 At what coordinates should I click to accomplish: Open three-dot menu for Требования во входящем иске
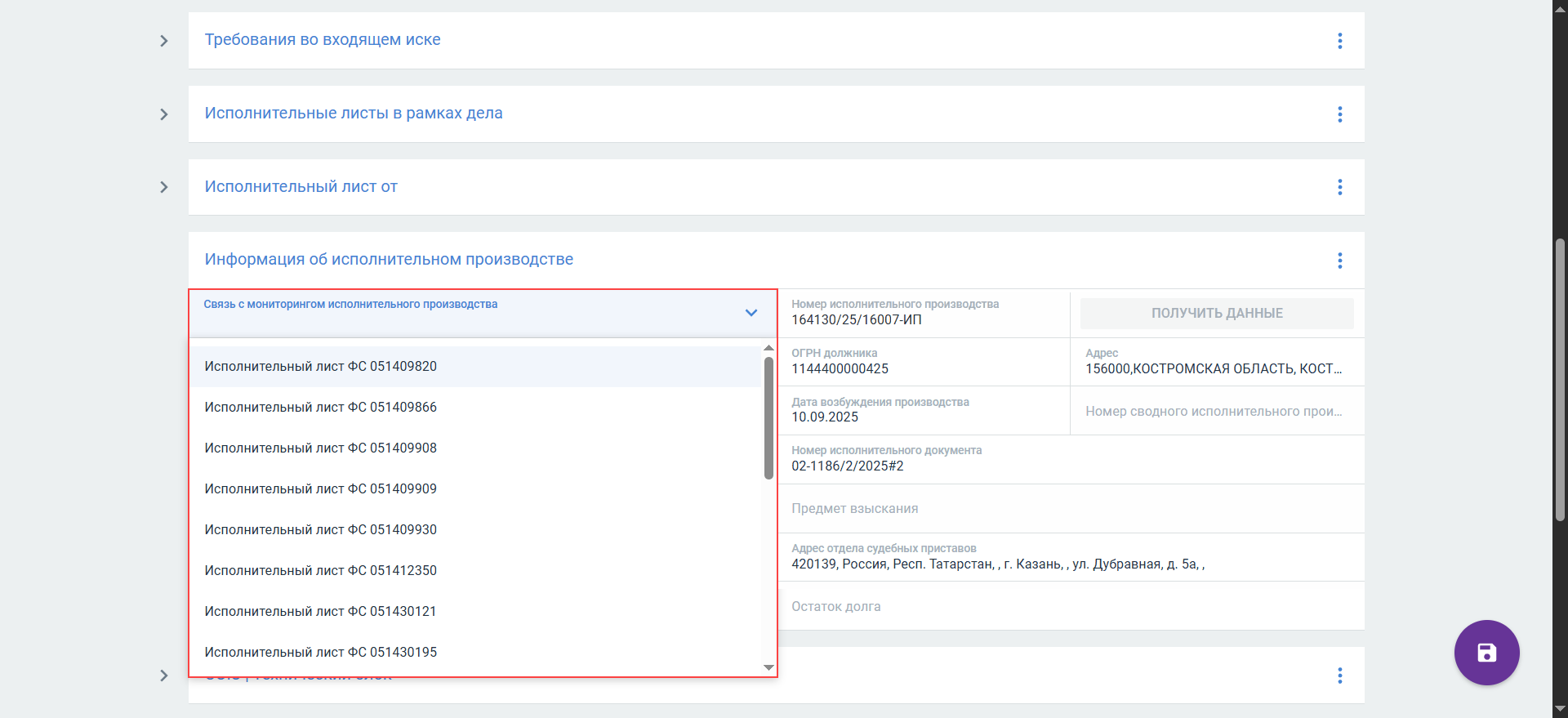click(1339, 41)
